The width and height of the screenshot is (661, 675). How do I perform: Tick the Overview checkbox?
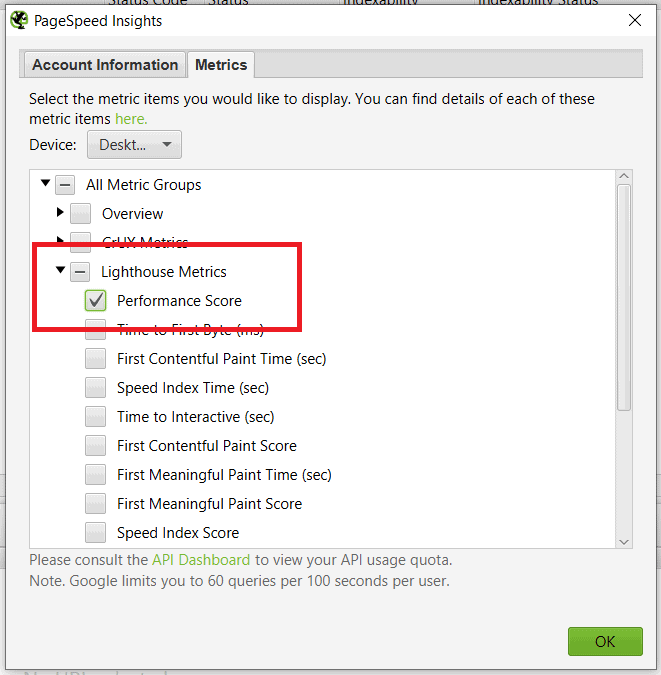click(81, 214)
